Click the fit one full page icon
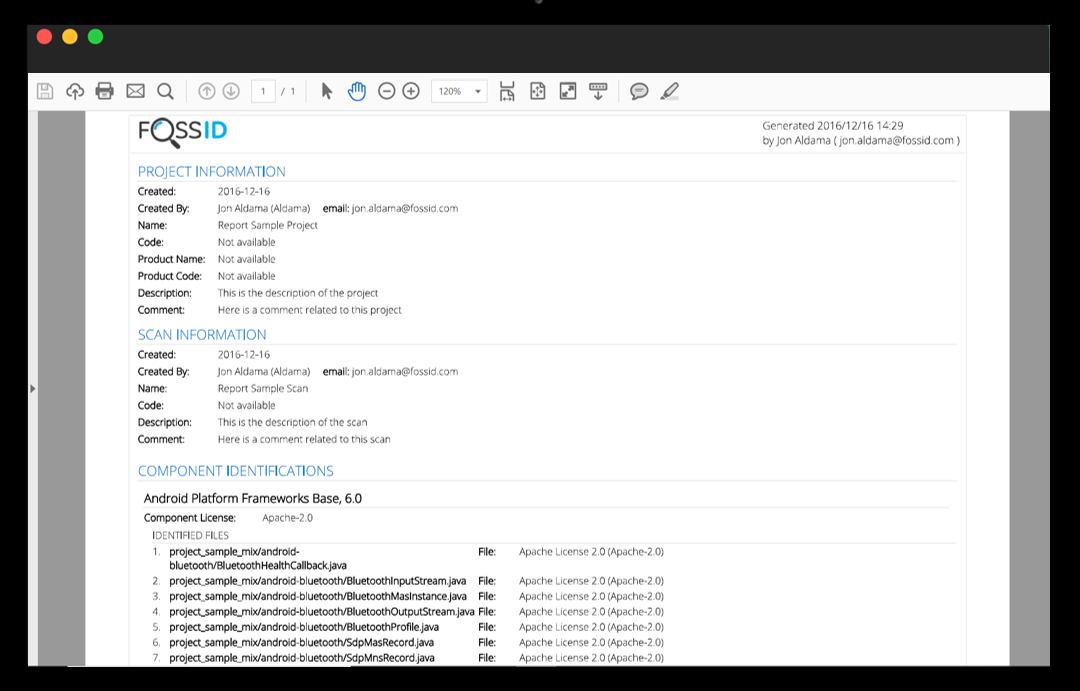1080x691 pixels. pos(537,91)
